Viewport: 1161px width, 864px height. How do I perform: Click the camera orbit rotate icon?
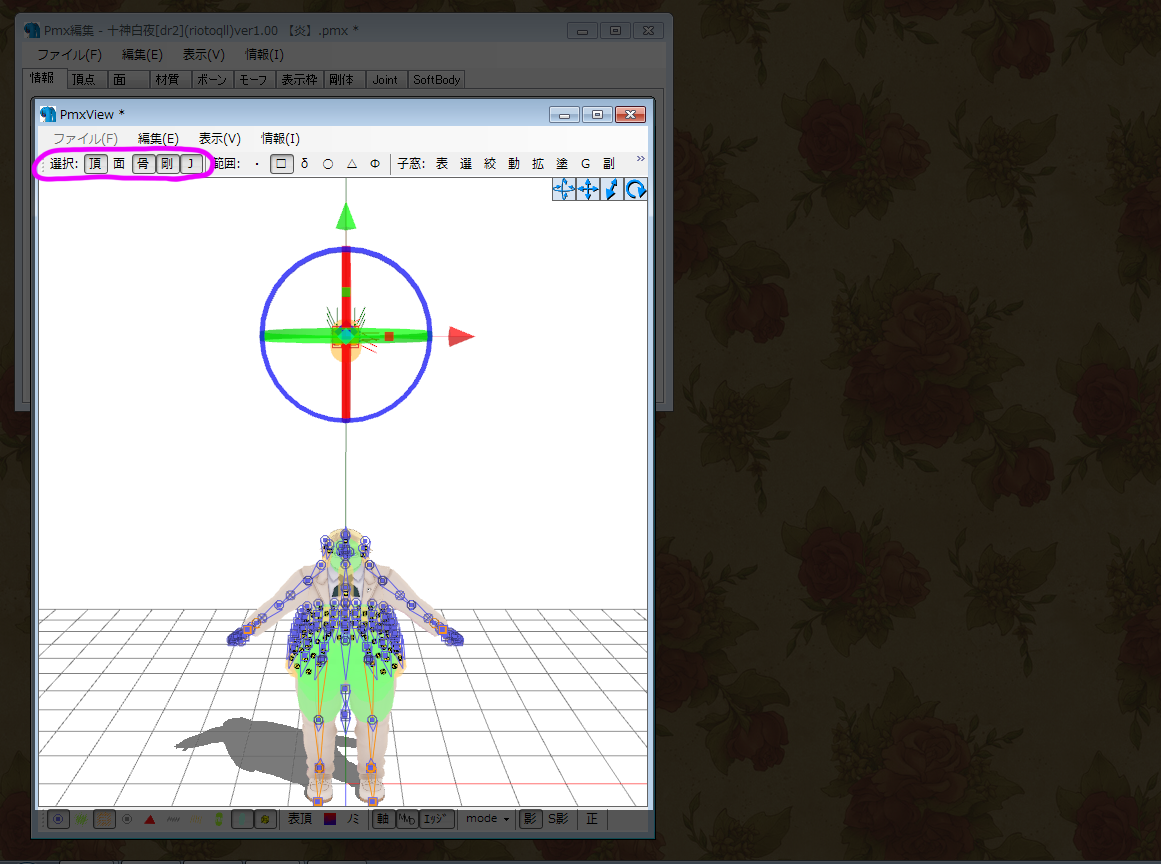tap(564, 190)
